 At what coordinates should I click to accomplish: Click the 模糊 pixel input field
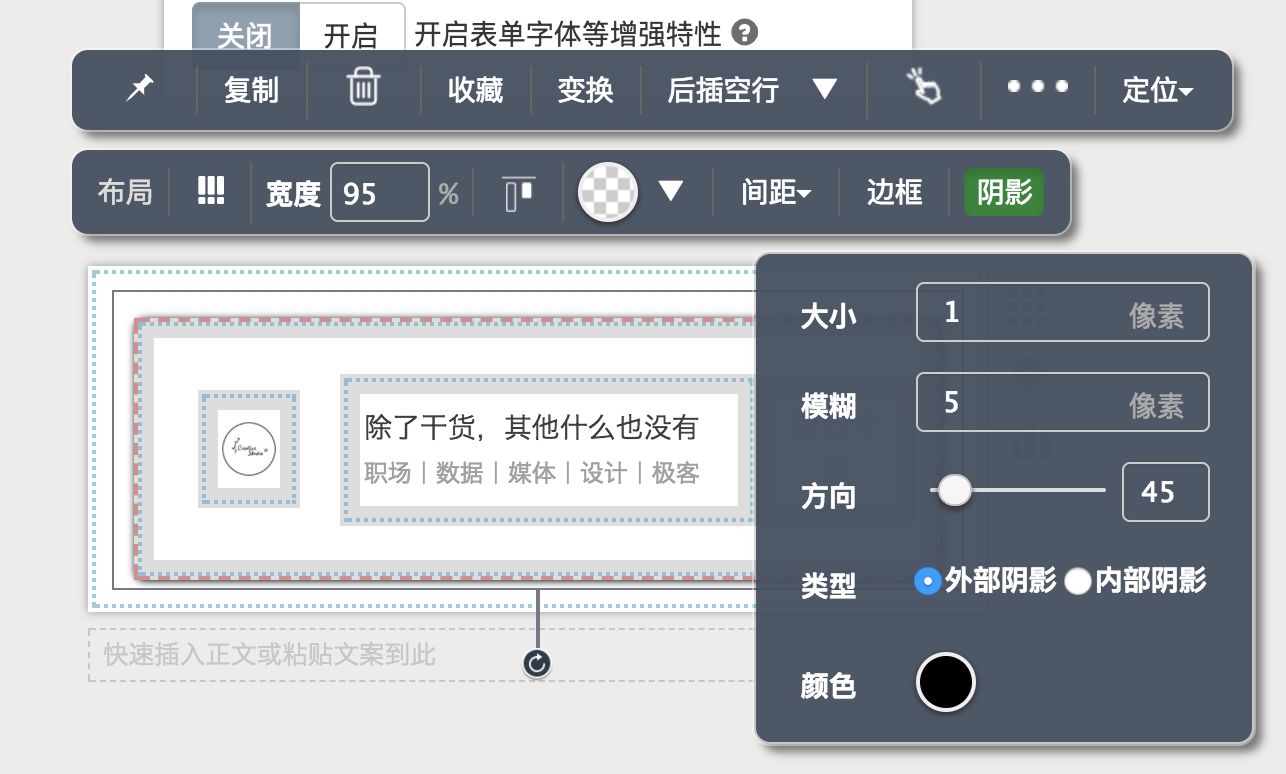click(x=1062, y=402)
